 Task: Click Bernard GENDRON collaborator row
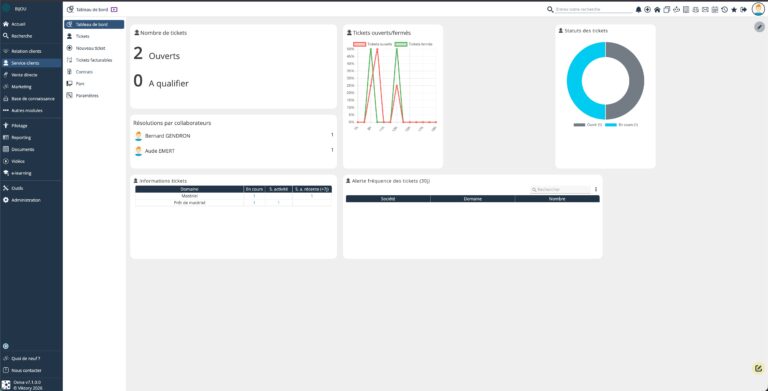coord(234,136)
